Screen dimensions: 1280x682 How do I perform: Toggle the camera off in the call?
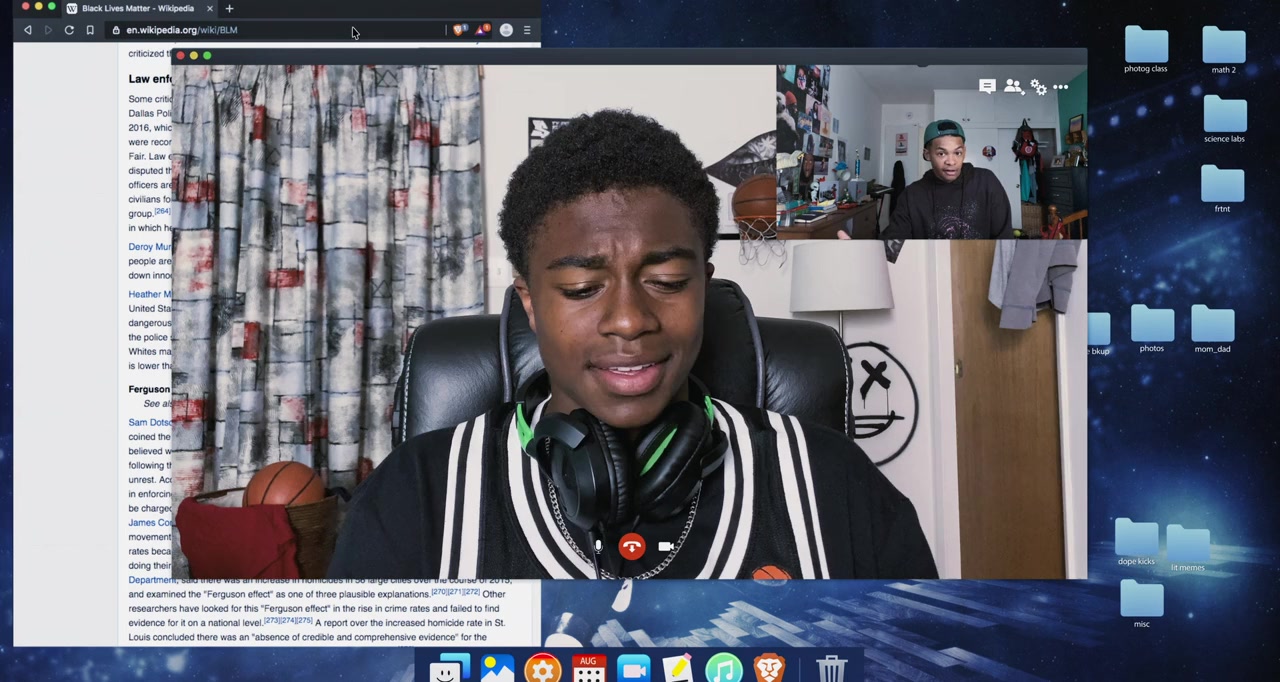[665, 547]
